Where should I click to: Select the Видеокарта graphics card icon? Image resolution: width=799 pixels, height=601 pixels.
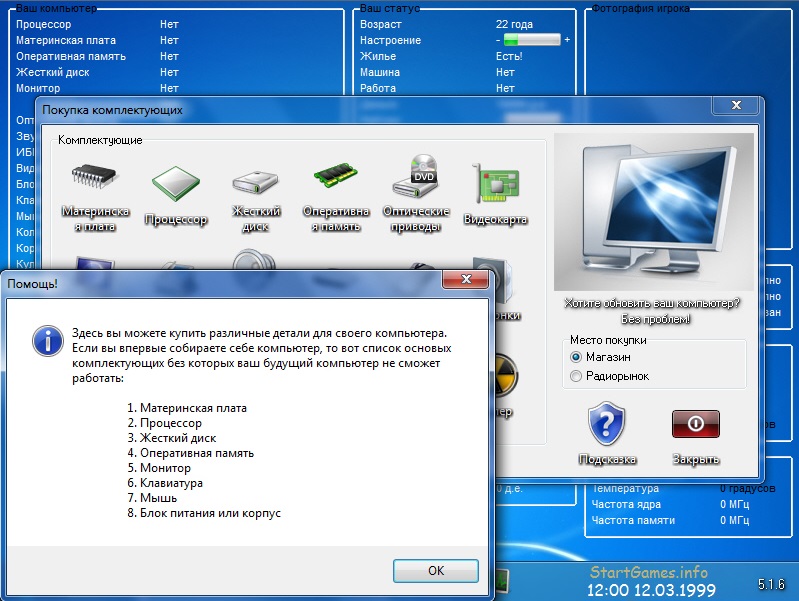(495, 184)
